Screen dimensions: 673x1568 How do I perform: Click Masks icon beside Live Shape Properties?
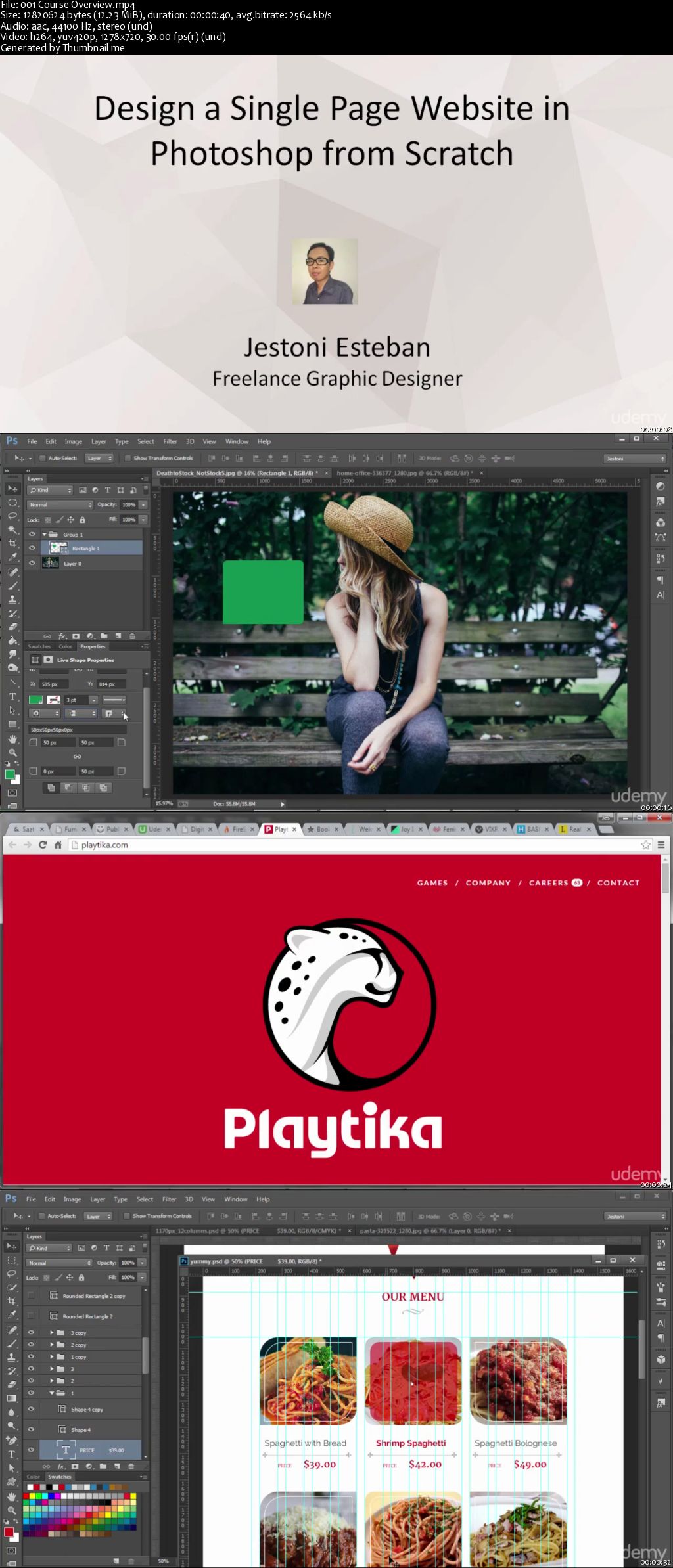point(48,660)
